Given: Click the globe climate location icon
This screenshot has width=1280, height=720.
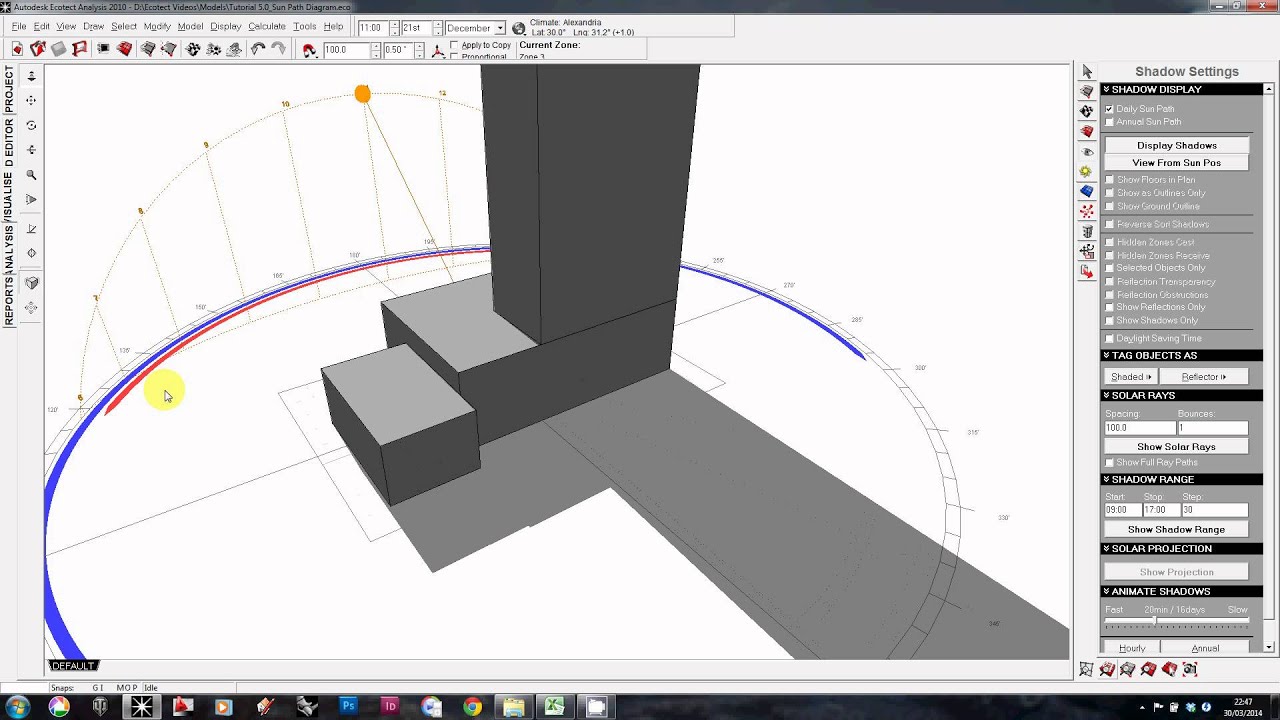Looking at the screenshot, I should [519, 29].
